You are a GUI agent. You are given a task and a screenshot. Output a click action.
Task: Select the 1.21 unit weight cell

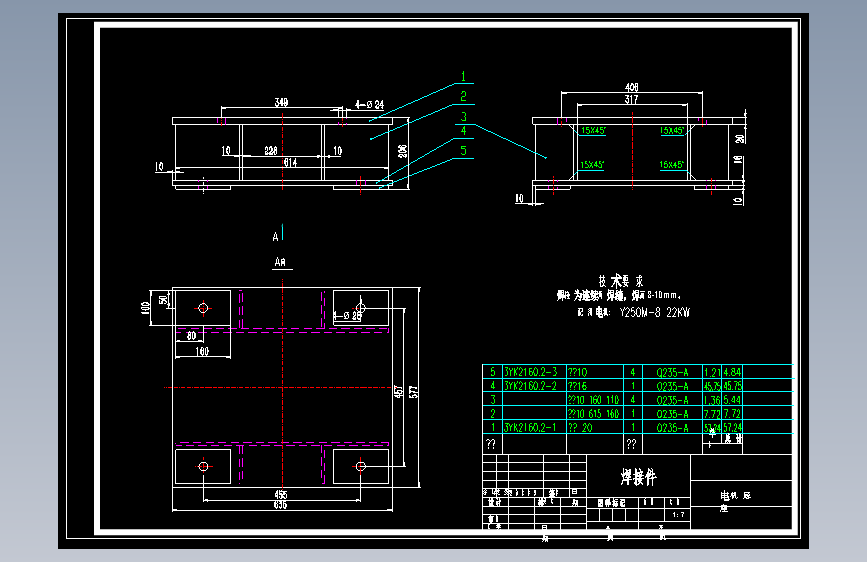point(712,372)
